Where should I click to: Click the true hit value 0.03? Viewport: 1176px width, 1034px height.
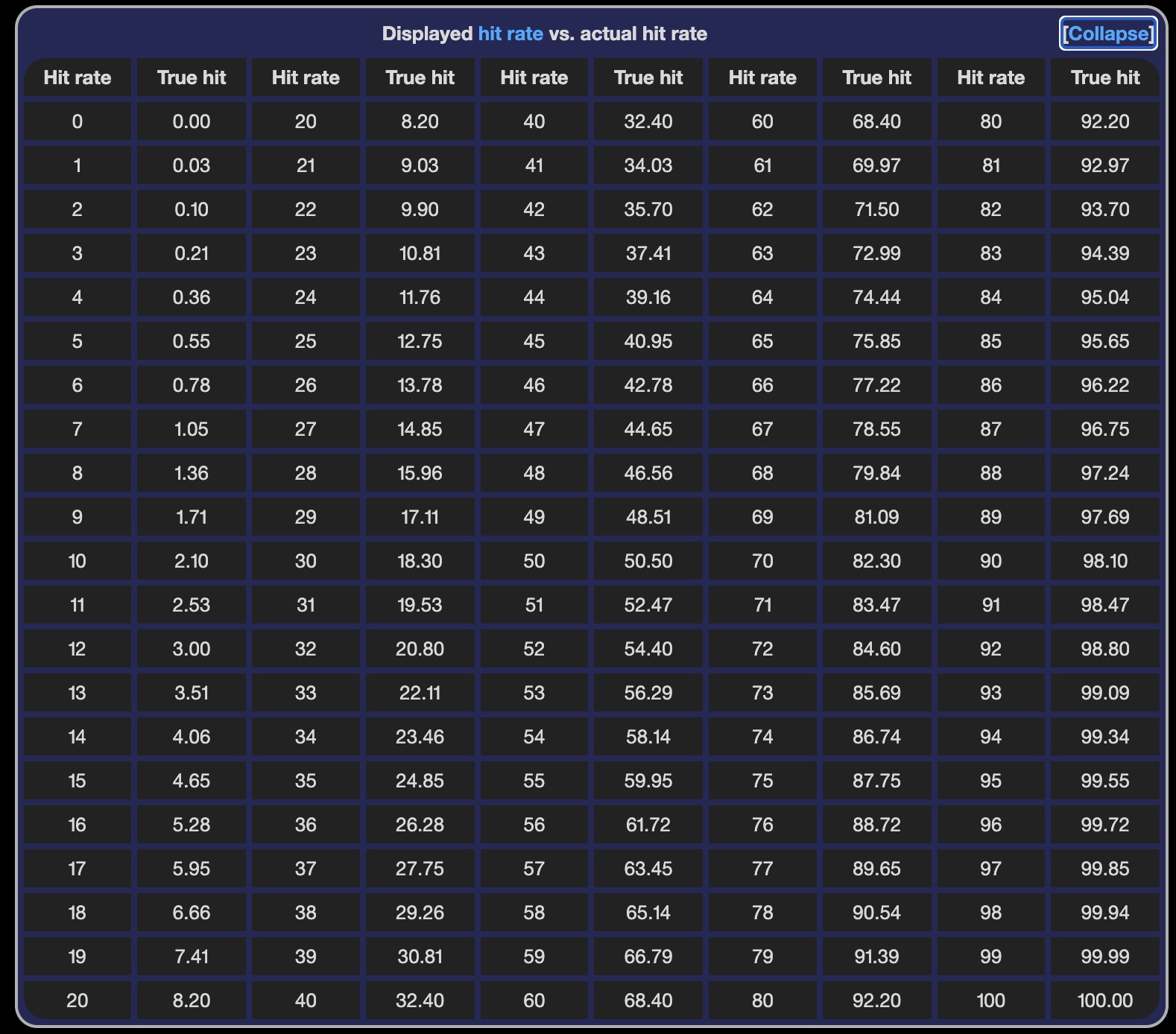pos(192,165)
